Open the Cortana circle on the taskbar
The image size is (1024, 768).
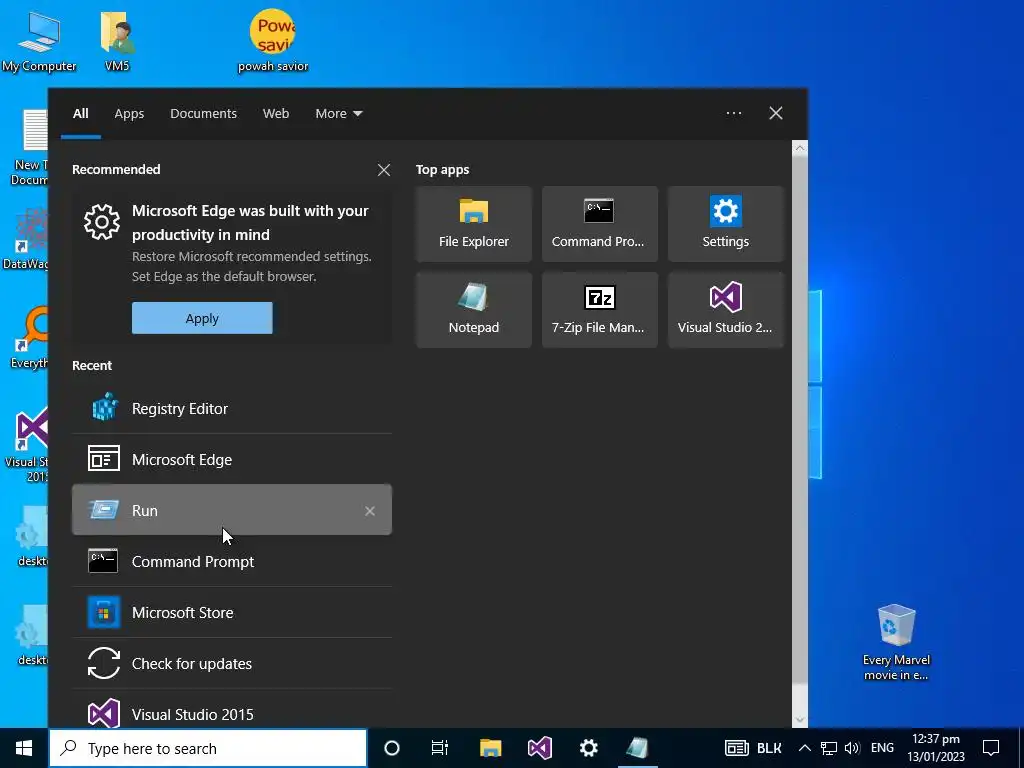pos(392,748)
